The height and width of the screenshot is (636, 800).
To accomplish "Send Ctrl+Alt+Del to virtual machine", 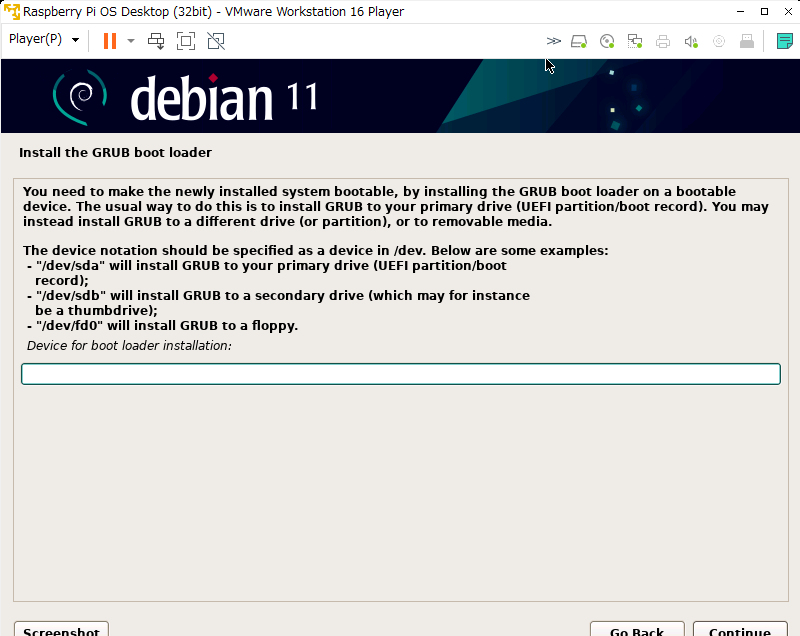I will (x=156, y=41).
